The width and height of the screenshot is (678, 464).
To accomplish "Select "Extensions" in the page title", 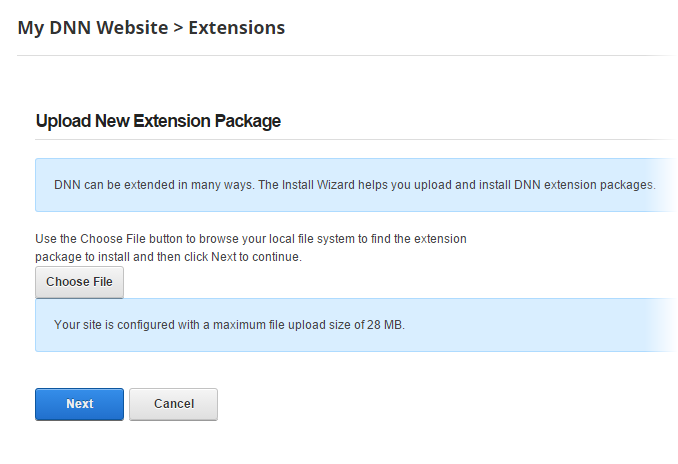I will [236, 28].
